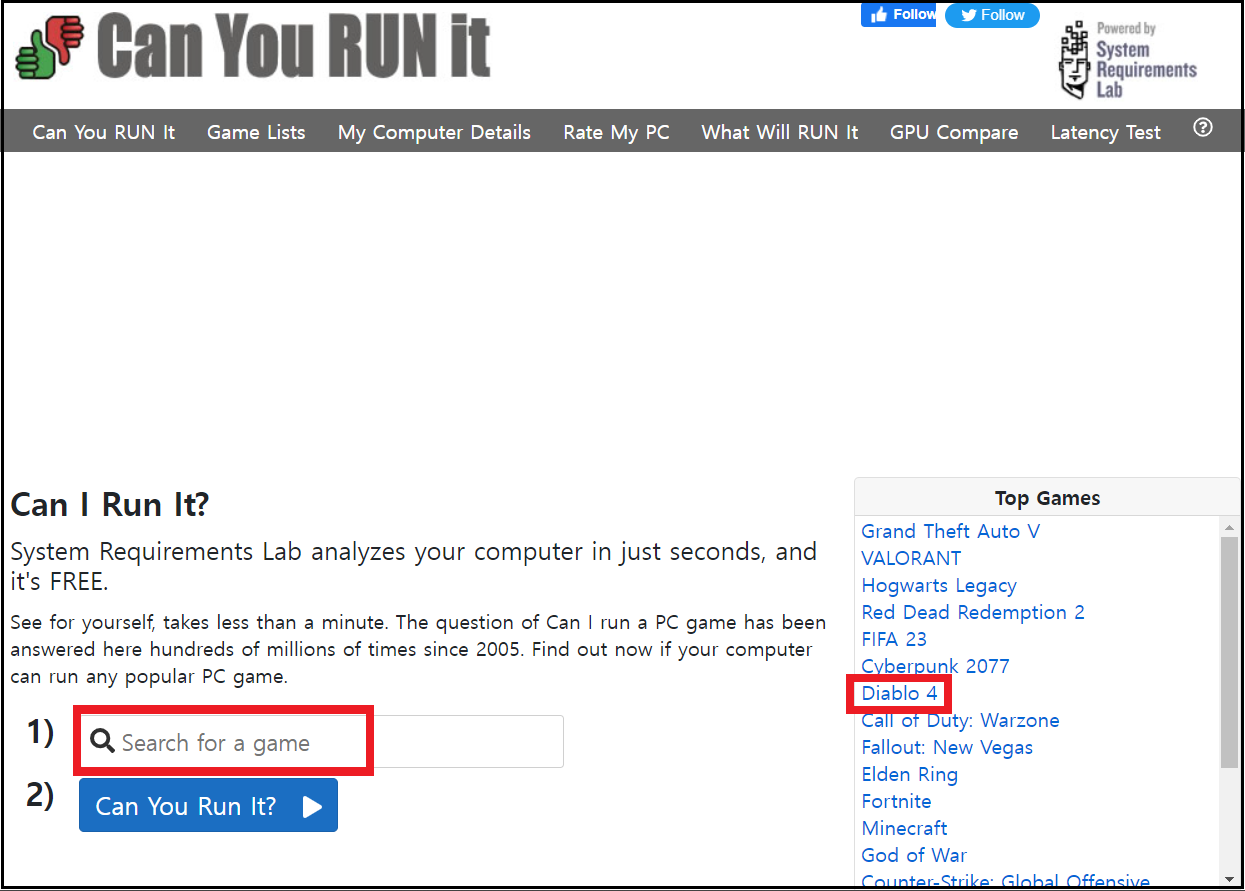This screenshot has width=1245, height=891.
Task: Click the Top Games scroll-down arrow
Action: click(1230, 880)
